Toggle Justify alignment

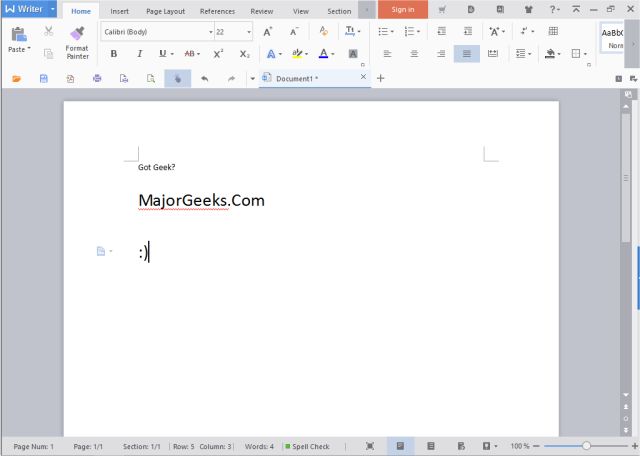click(467, 53)
